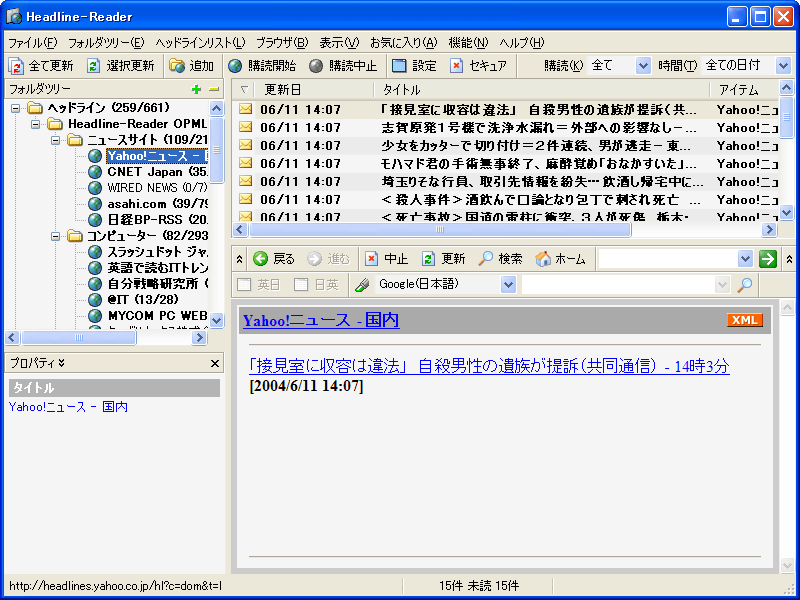Click the 全て更新 (update all) toolbar icon

(16, 66)
